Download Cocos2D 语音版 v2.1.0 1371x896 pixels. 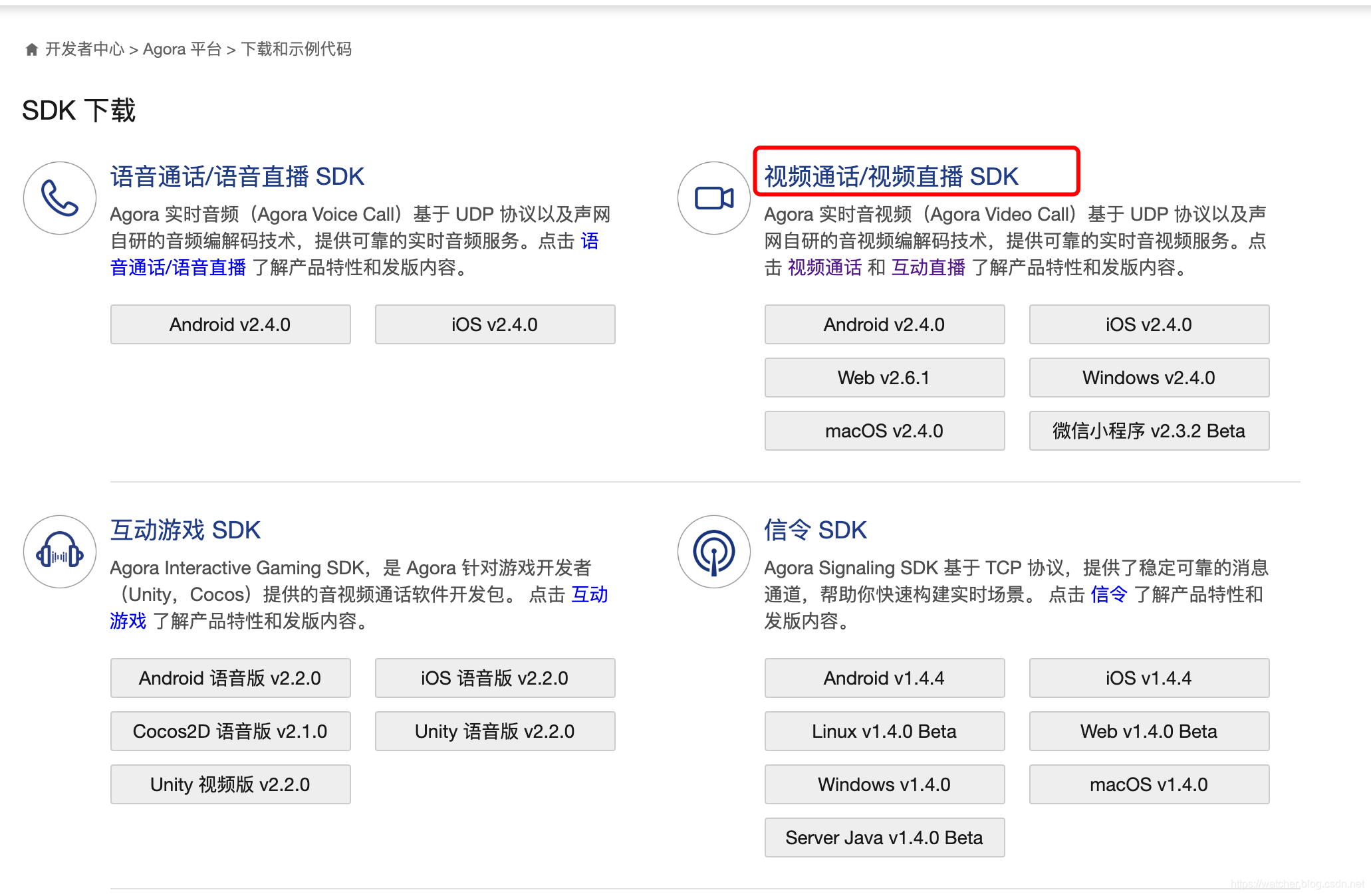pos(230,731)
